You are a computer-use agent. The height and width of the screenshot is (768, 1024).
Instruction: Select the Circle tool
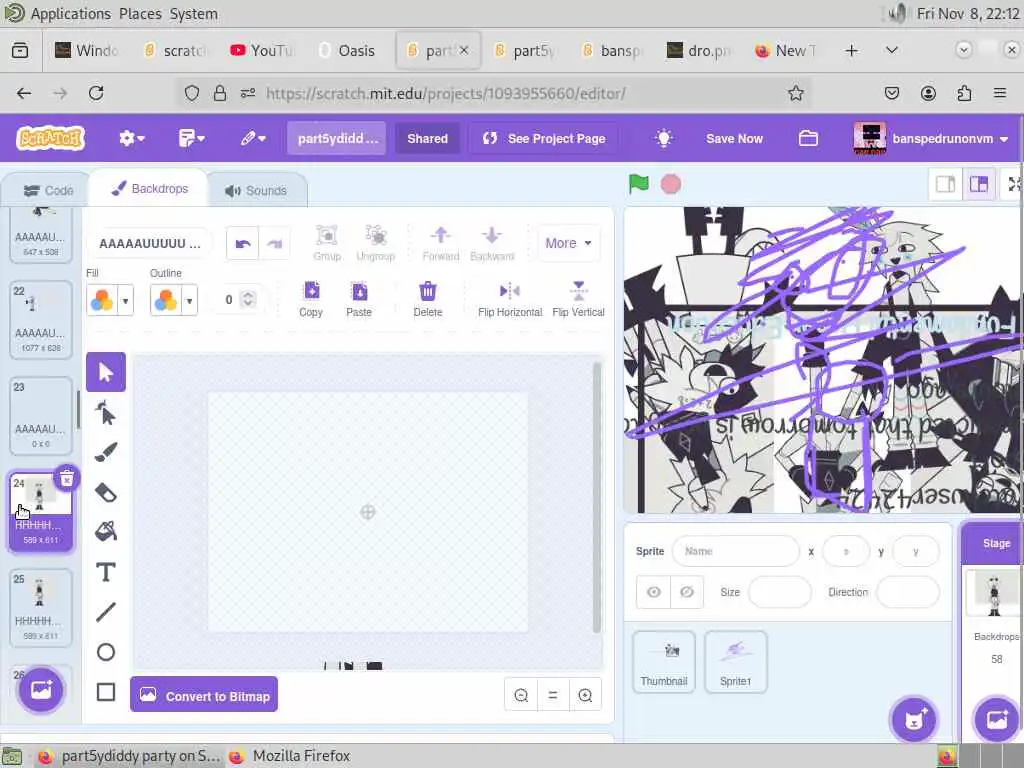(105, 652)
